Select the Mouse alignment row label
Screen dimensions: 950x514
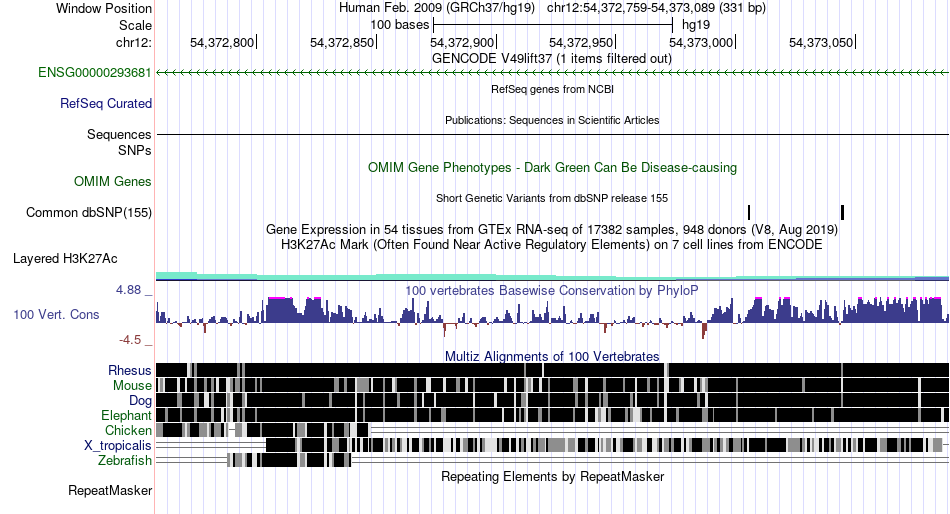coord(132,386)
